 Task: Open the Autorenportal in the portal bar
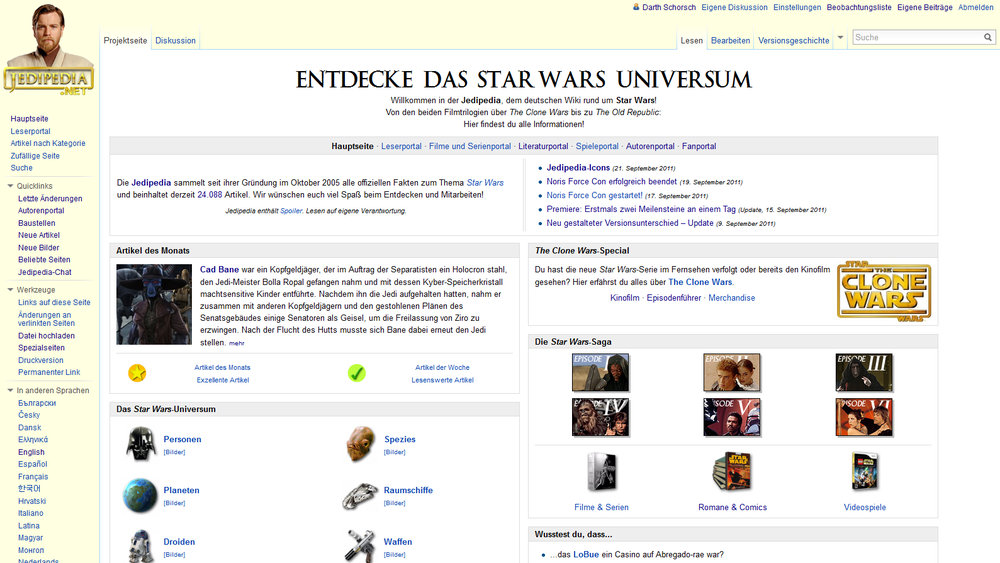[x=650, y=146]
